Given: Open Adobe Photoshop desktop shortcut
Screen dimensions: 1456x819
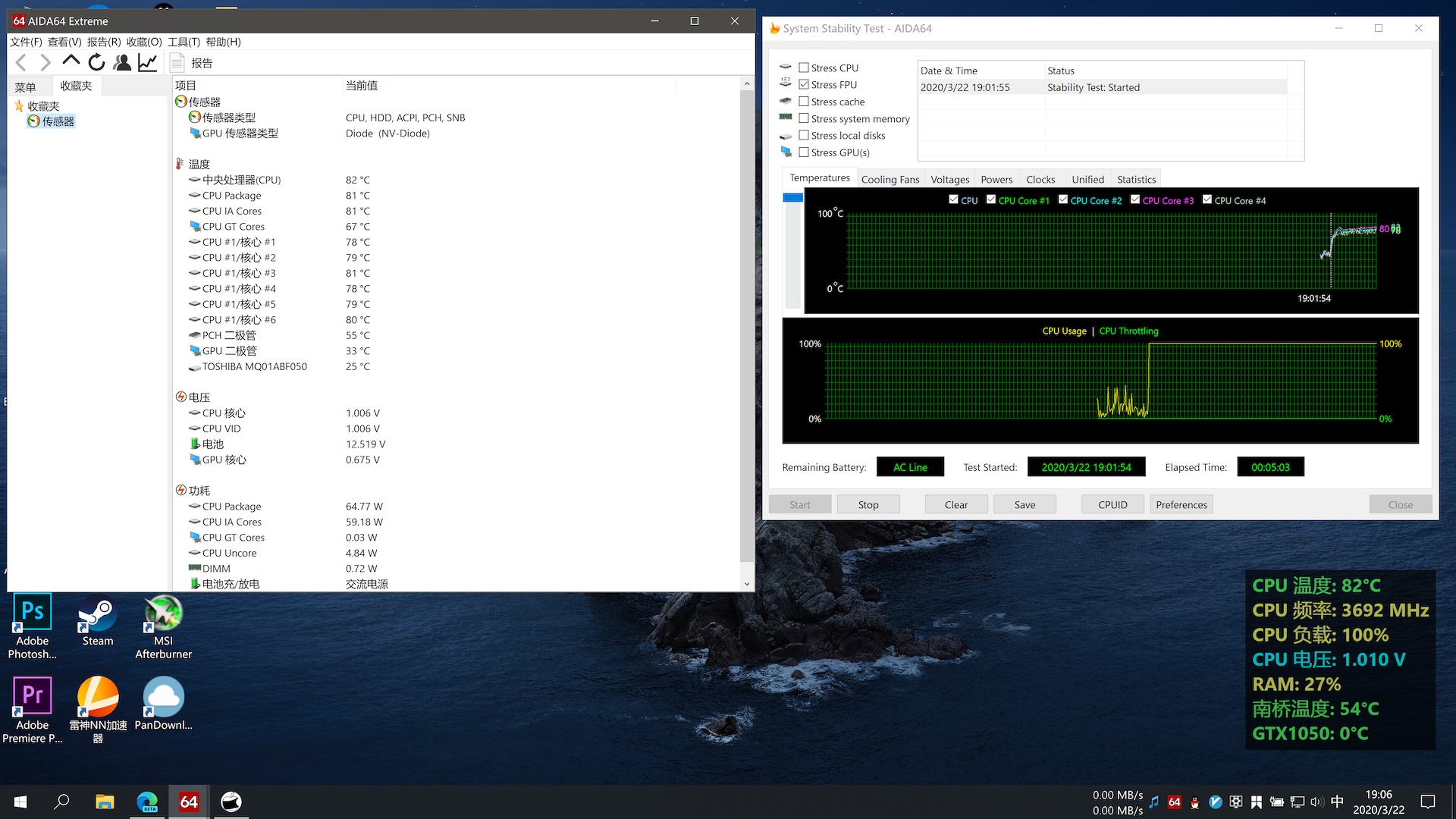Looking at the screenshot, I should coord(33,626).
